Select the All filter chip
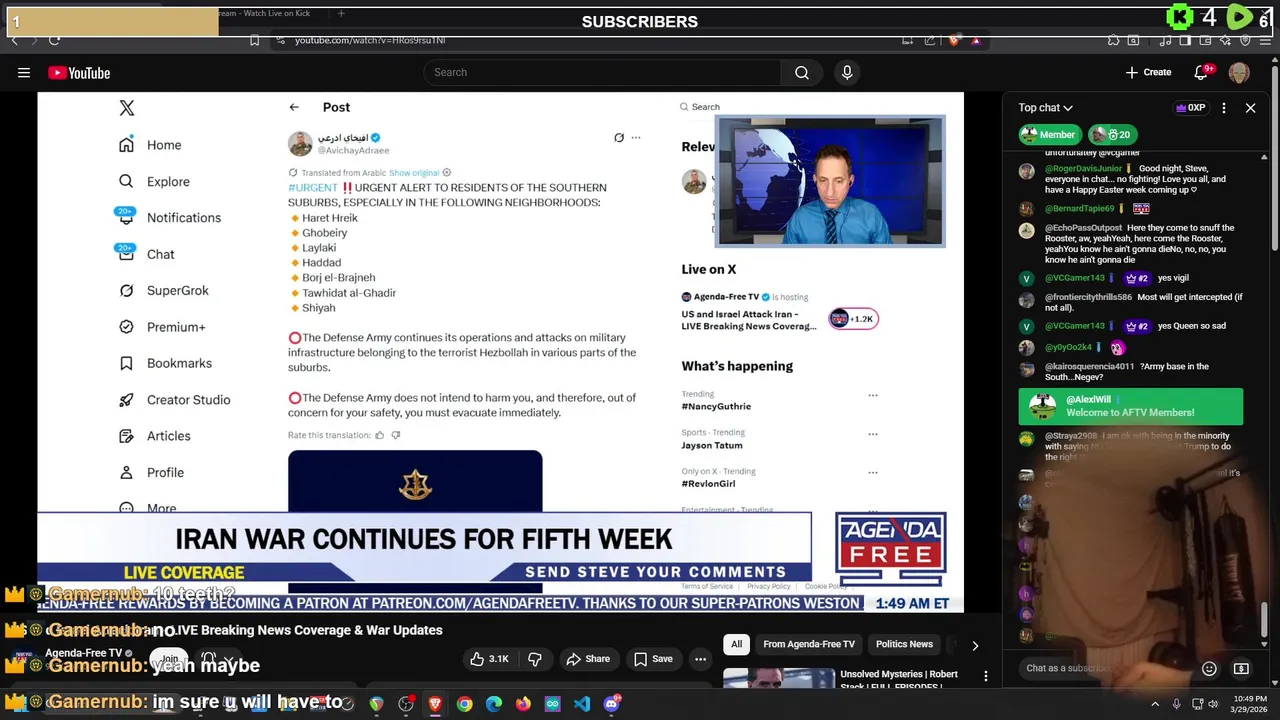Image resolution: width=1280 pixels, height=720 pixels. coord(736,644)
